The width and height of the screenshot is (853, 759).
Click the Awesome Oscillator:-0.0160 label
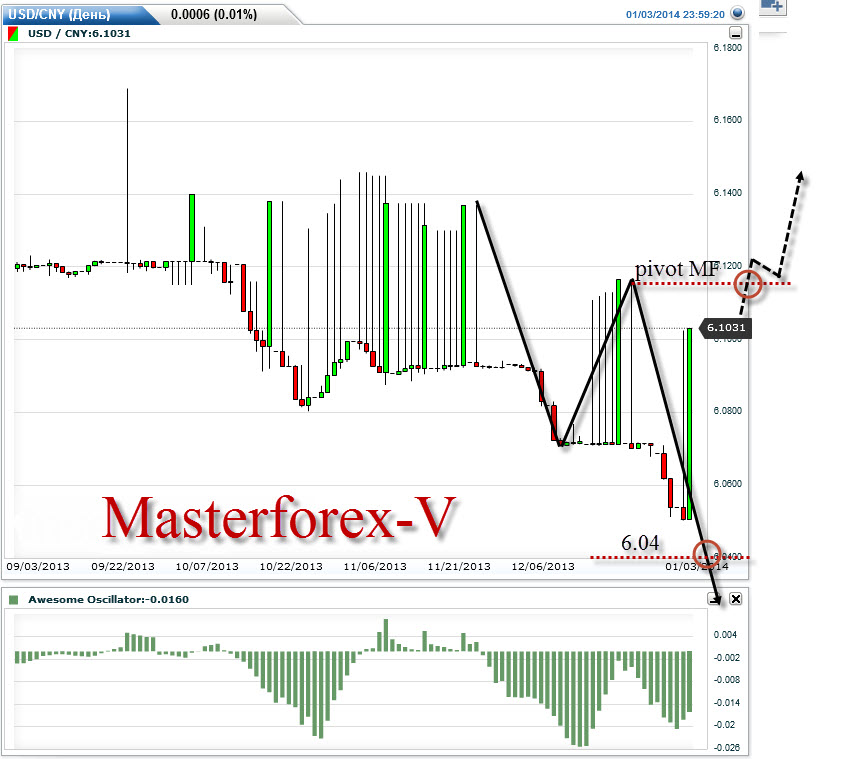tap(108, 600)
